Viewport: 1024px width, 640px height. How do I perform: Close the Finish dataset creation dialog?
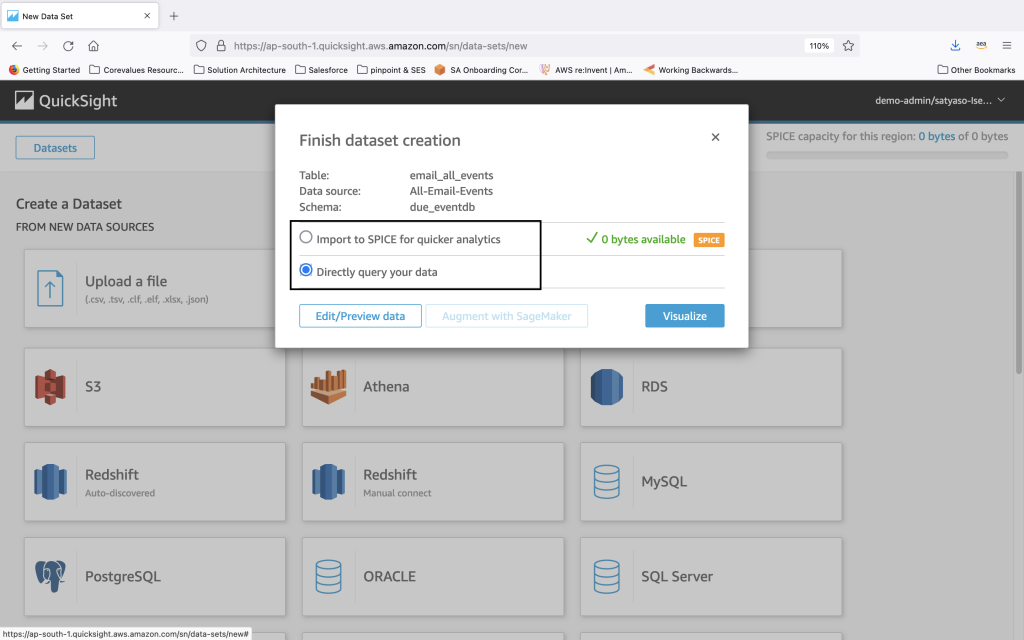click(x=715, y=137)
